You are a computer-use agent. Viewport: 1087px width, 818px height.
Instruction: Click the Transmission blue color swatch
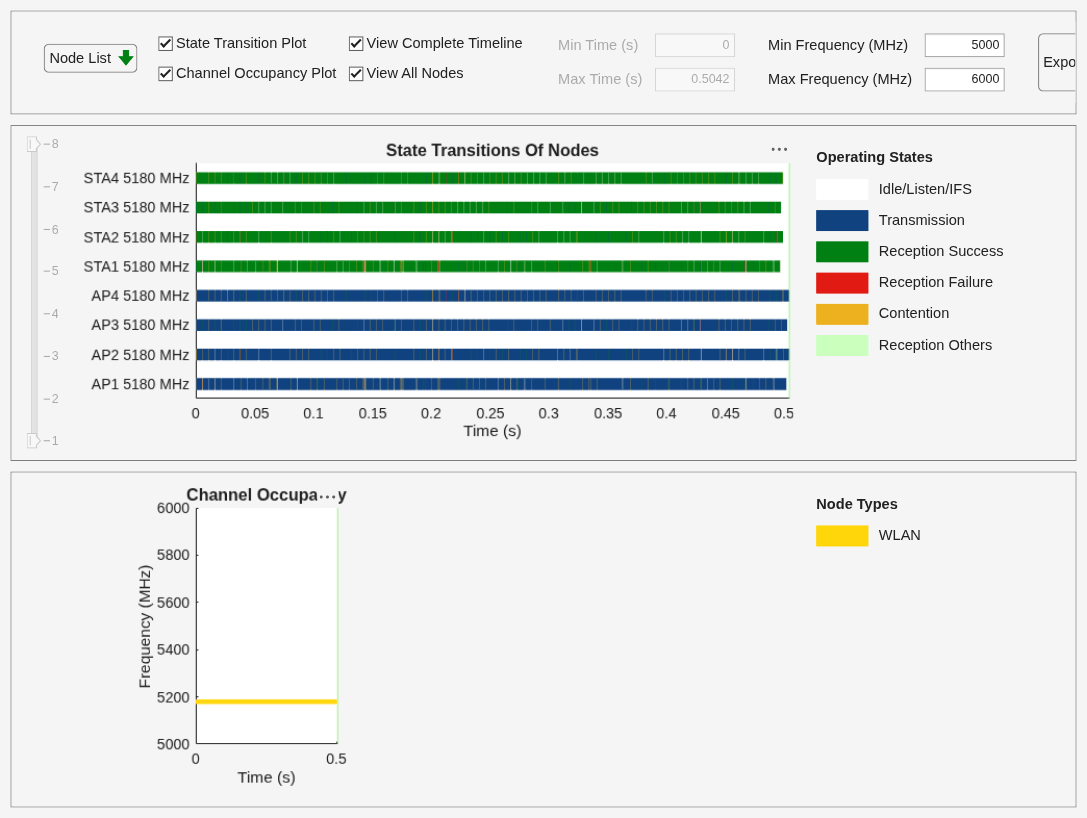point(842,220)
